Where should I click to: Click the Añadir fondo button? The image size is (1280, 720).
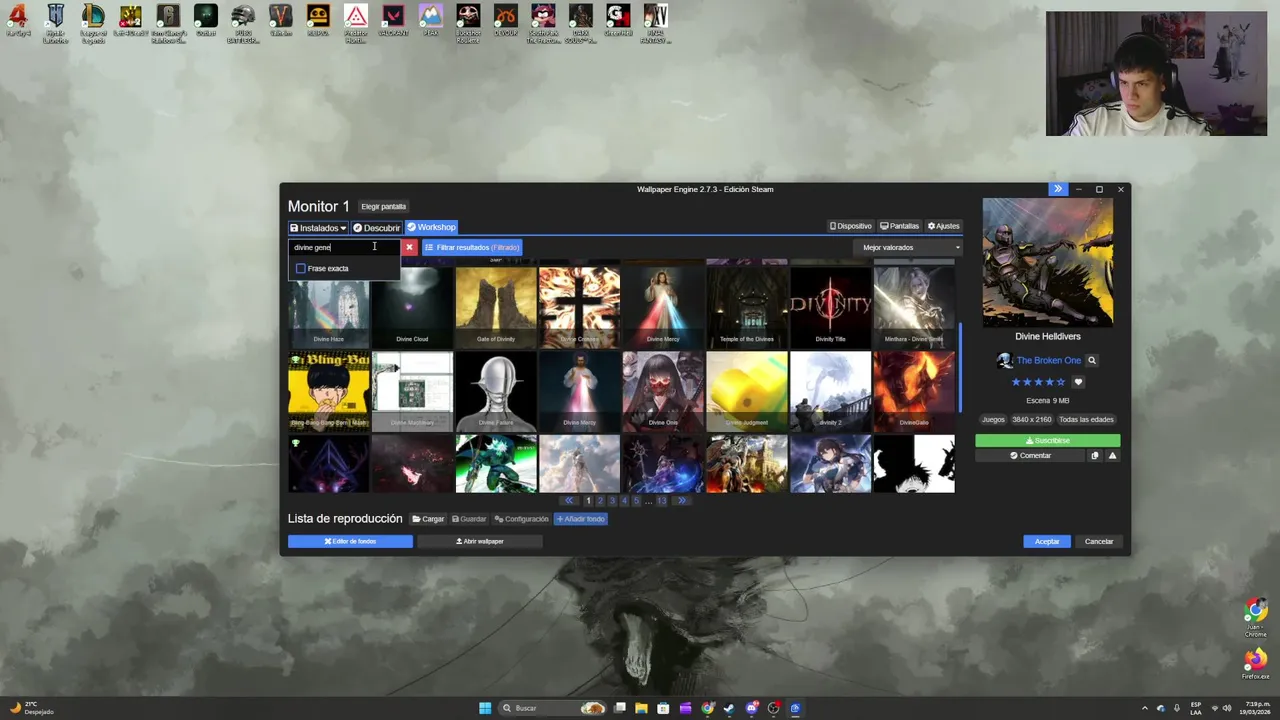coord(580,519)
